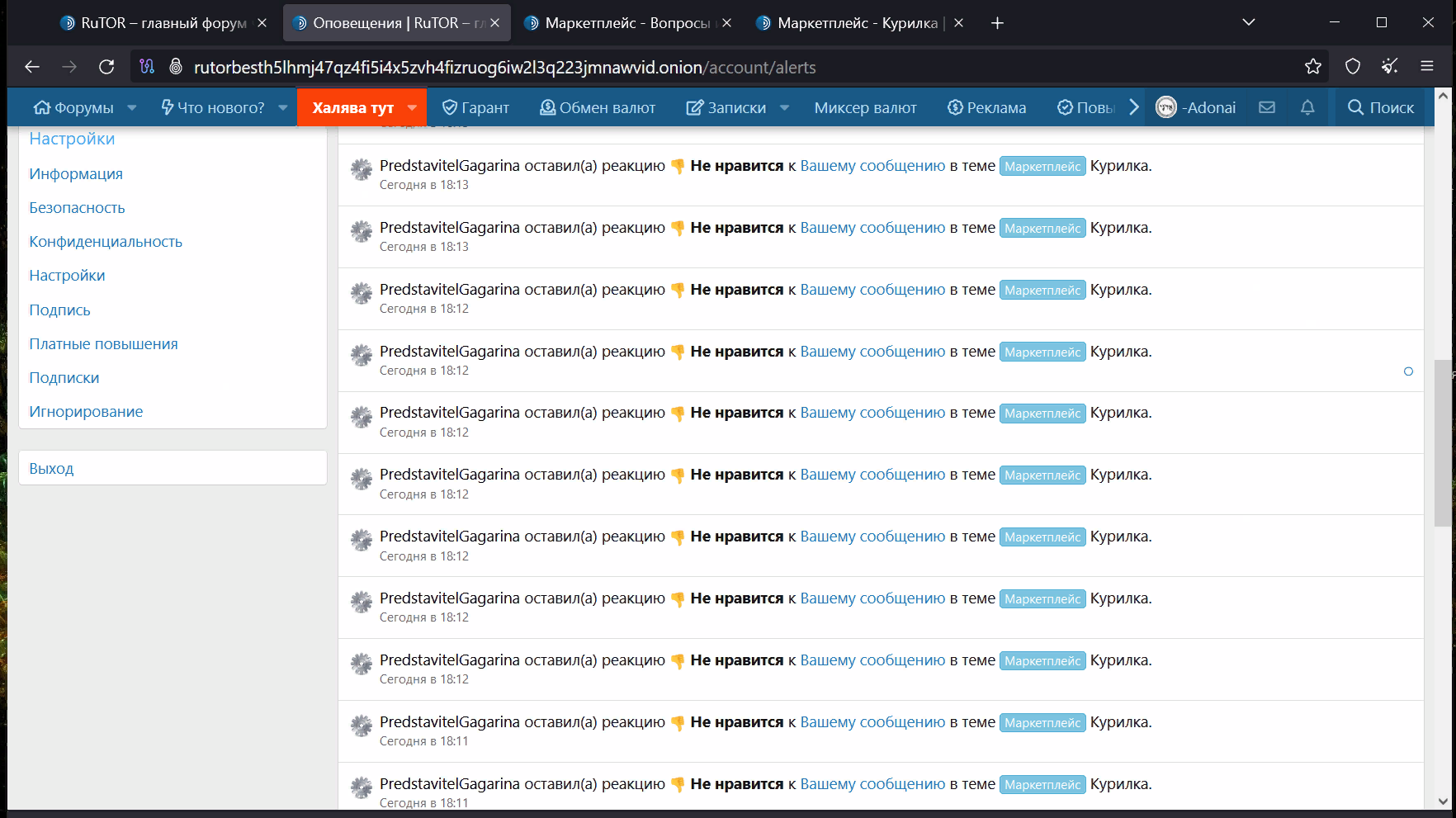Open the Поиск search button
This screenshot has width=1456, height=818.
click(x=1380, y=107)
